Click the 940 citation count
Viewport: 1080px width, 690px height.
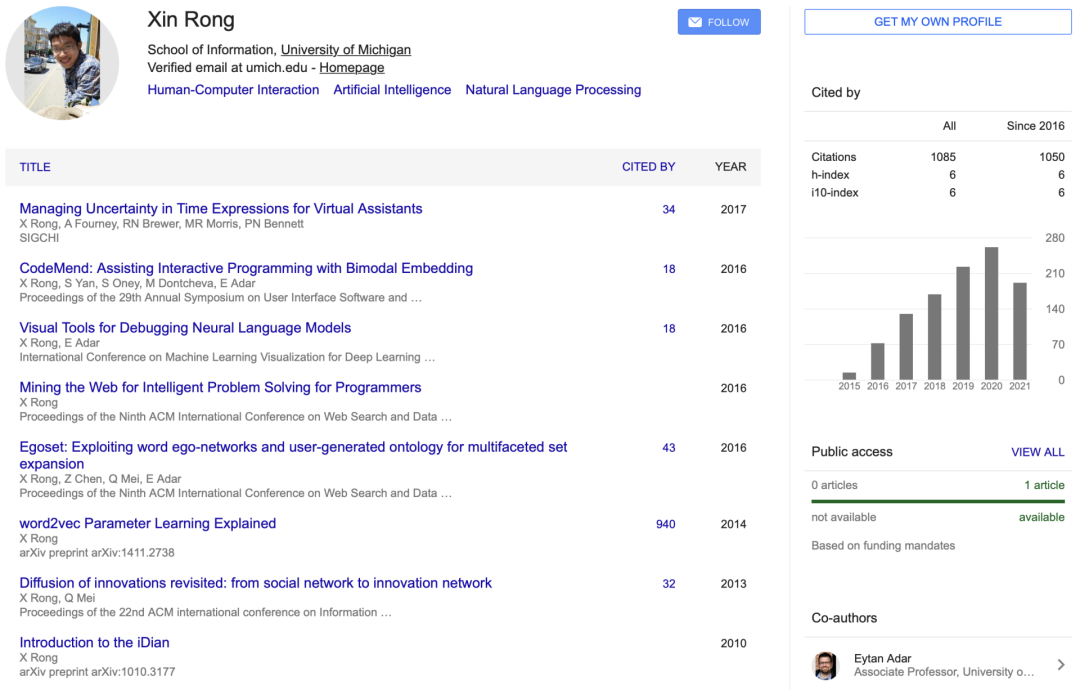click(665, 524)
